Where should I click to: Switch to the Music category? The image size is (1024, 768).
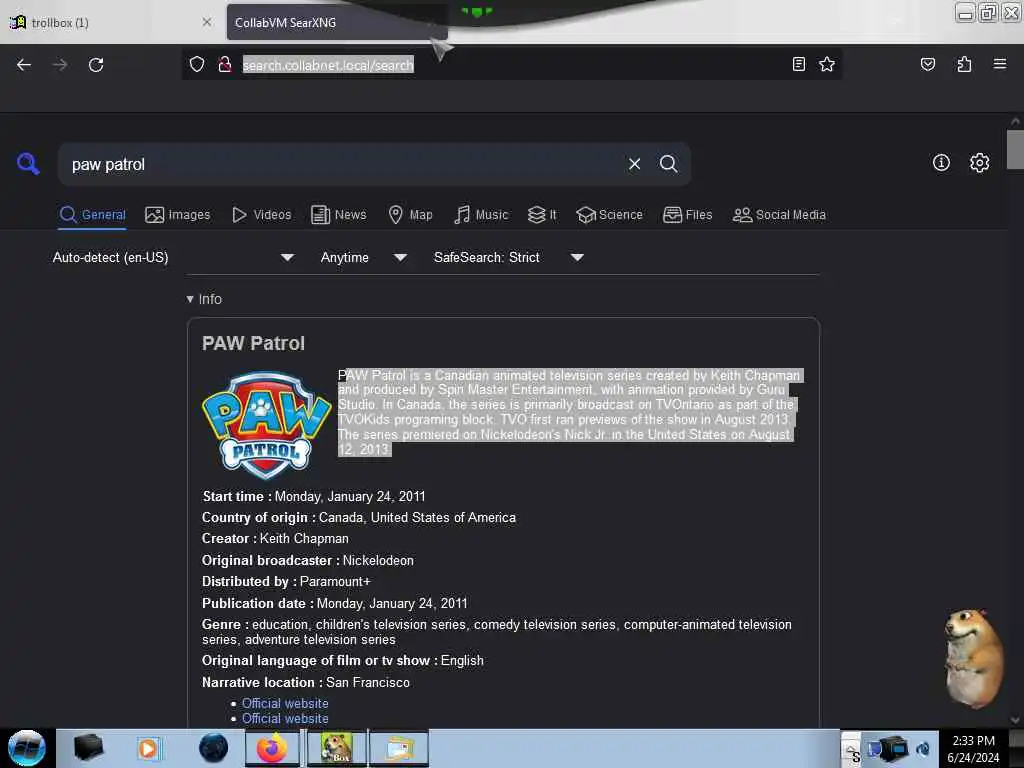[x=481, y=215]
